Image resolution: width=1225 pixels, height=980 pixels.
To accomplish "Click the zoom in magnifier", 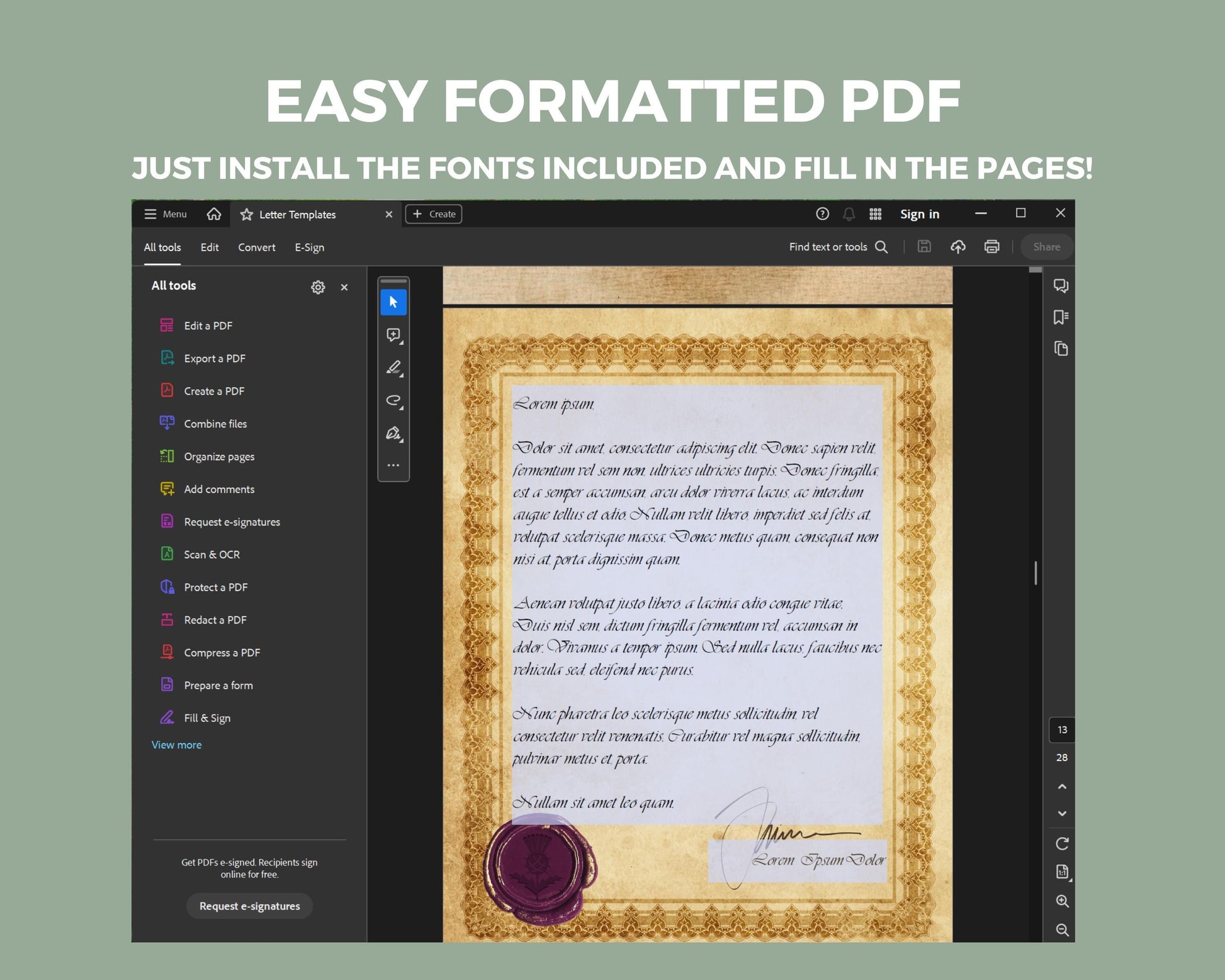I will 1062,901.
